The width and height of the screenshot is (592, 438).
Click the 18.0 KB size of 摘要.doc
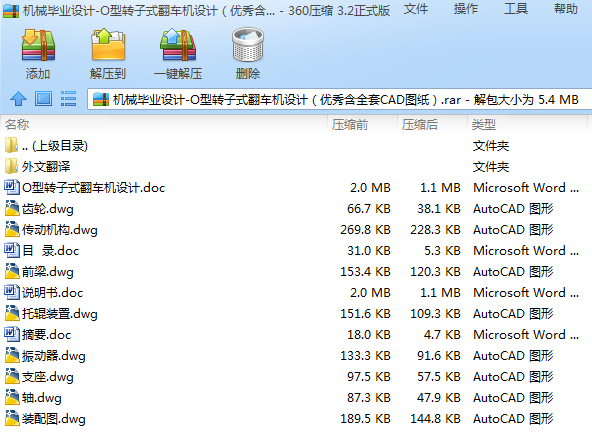(x=369, y=335)
